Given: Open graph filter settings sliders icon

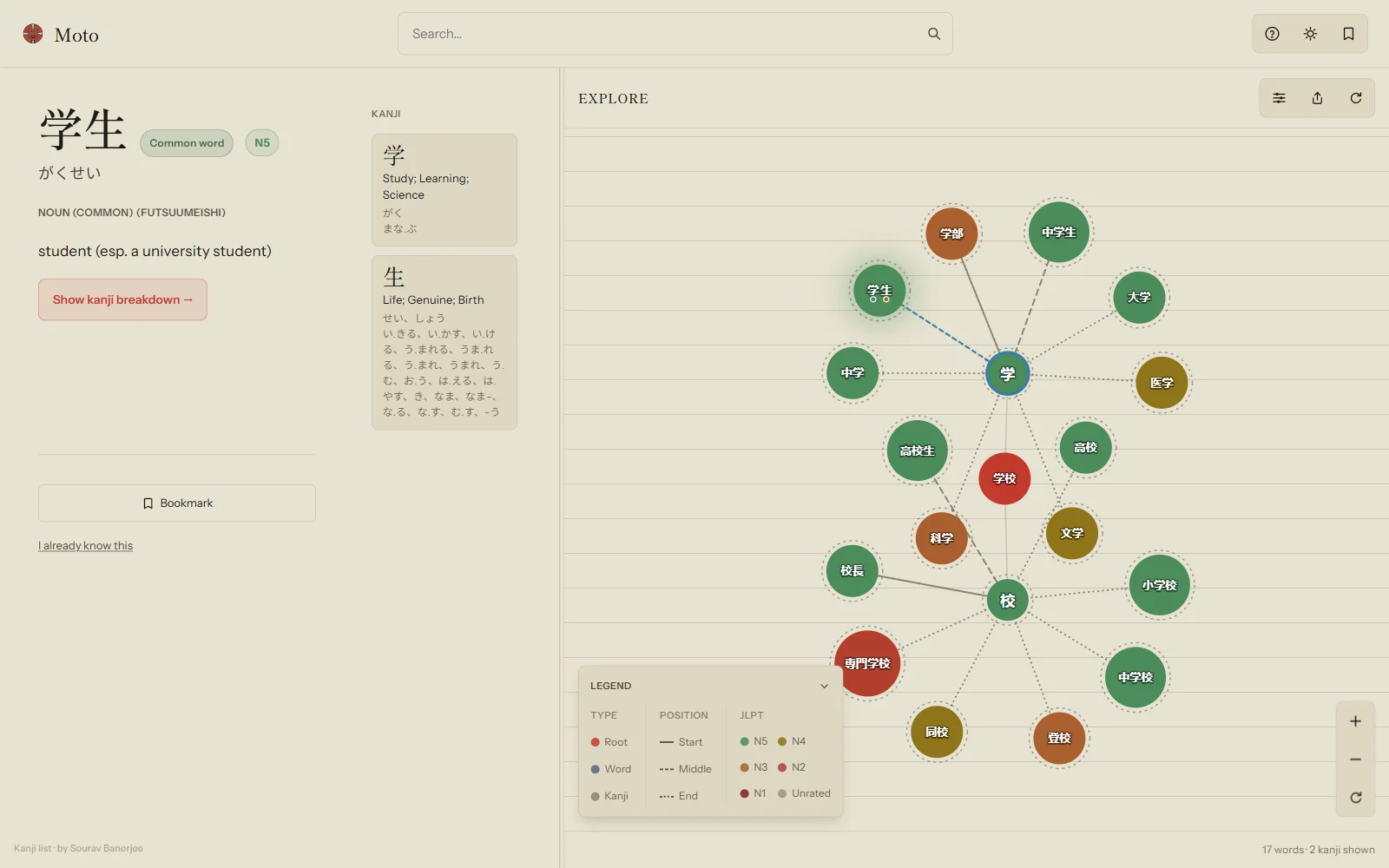Looking at the screenshot, I should [x=1279, y=98].
